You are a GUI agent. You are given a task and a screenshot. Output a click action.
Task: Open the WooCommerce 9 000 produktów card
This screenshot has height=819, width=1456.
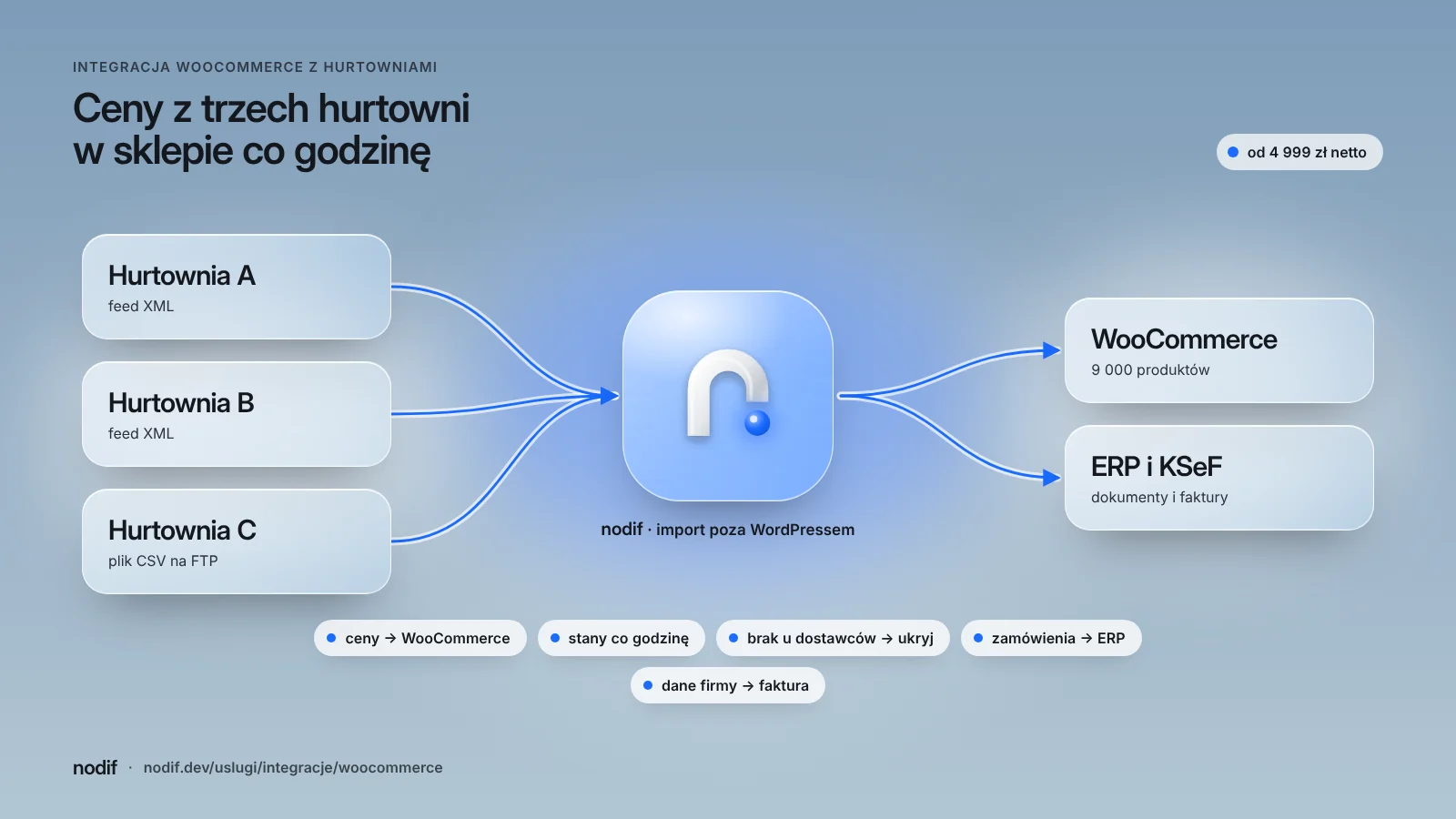(1219, 350)
